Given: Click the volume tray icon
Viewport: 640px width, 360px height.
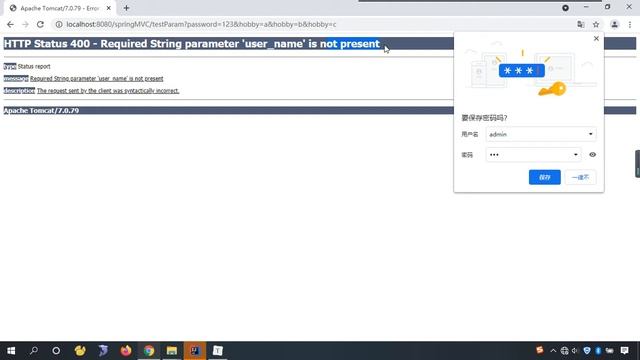Looking at the screenshot, I should (575, 351).
